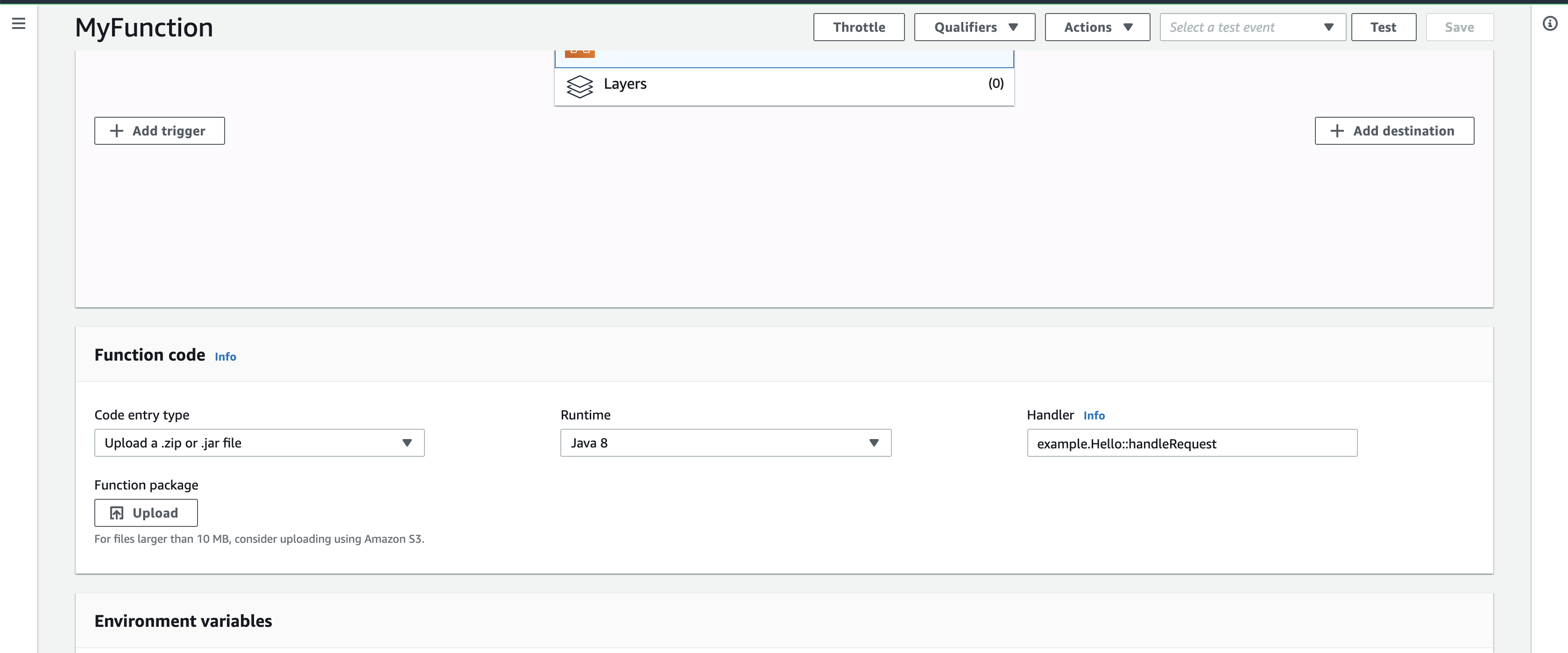
Task: Click the plus icon on Add destination
Action: [x=1337, y=130]
